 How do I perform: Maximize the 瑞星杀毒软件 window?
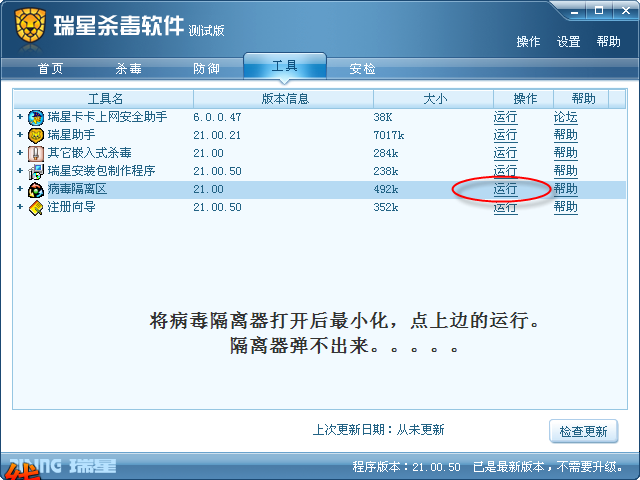(x=599, y=11)
